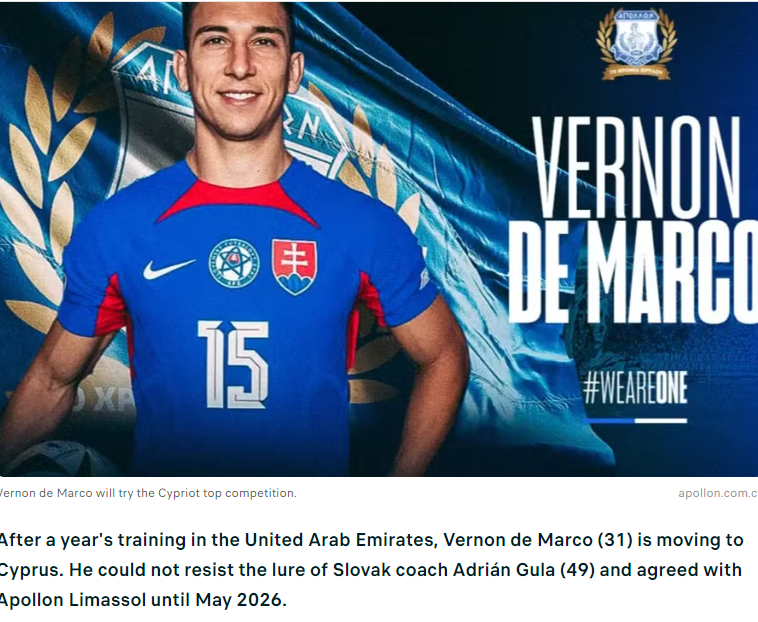Click the Nike swoosh on the jersey
The height and width of the screenshot is (622, 758).
tap(169, 269)
